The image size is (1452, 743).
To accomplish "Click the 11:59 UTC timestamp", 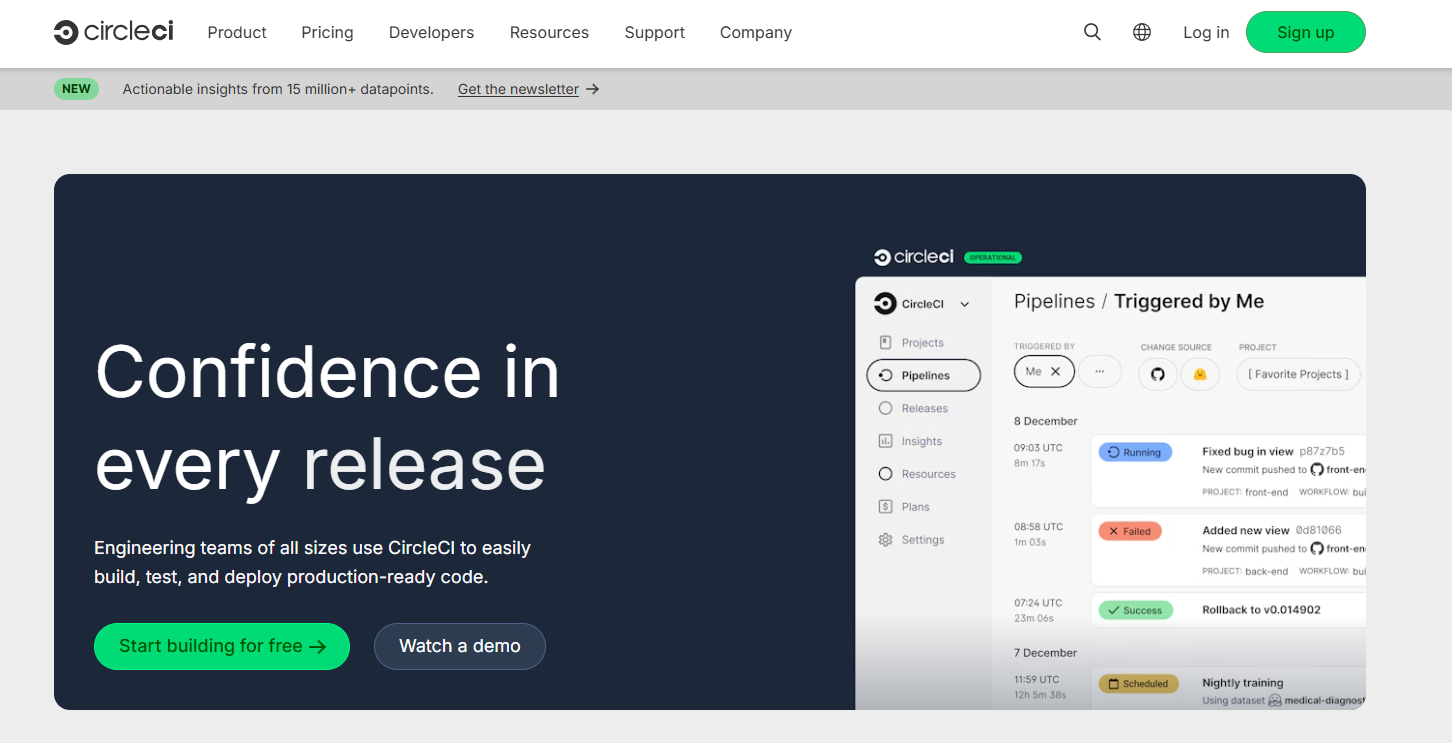I will [x=1038, y=680].
